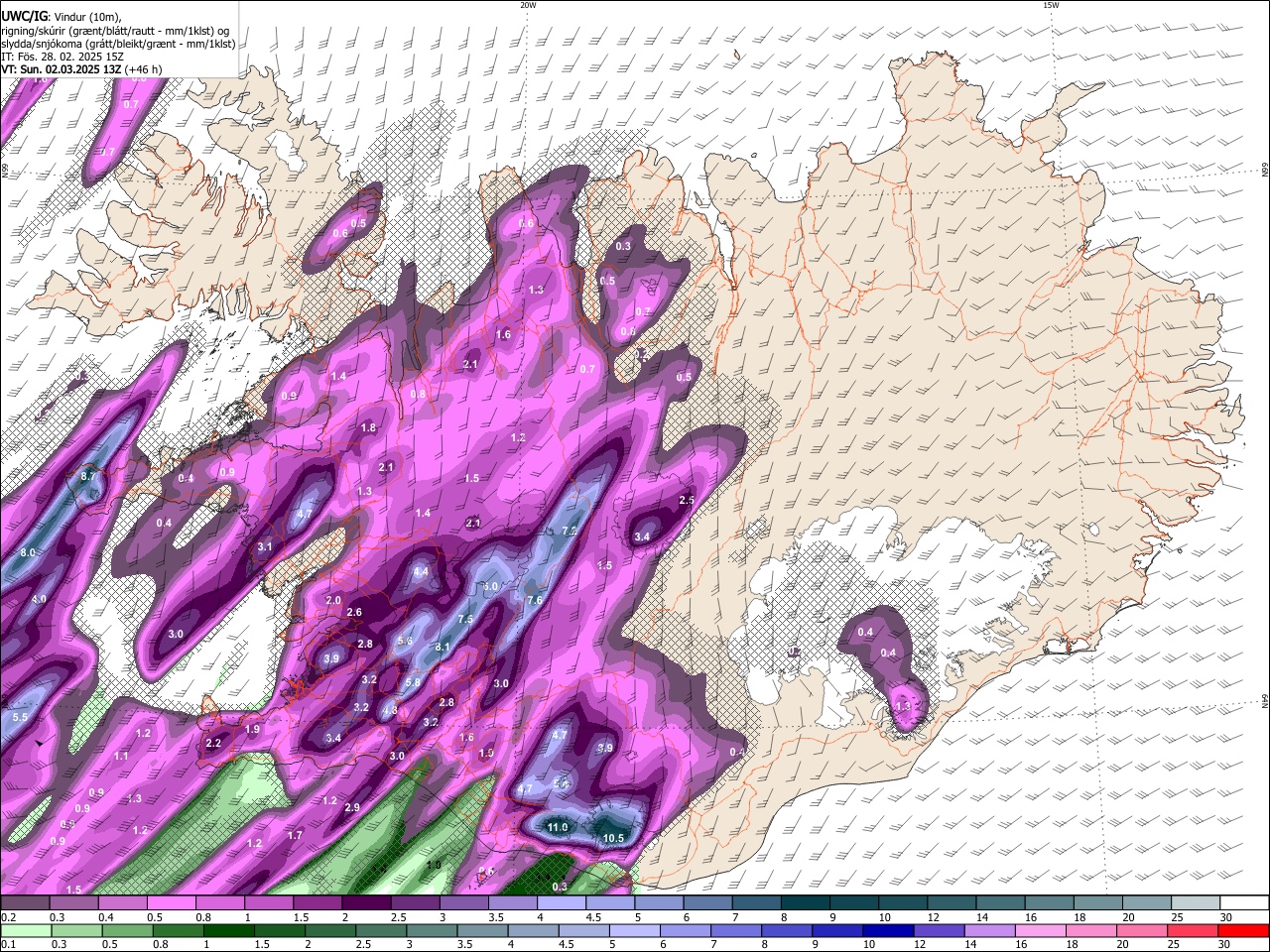The image size is (1270, 952).
Task: Click the 'rigning/skúrir' legend description line
Action: click(x=116, y=30)
